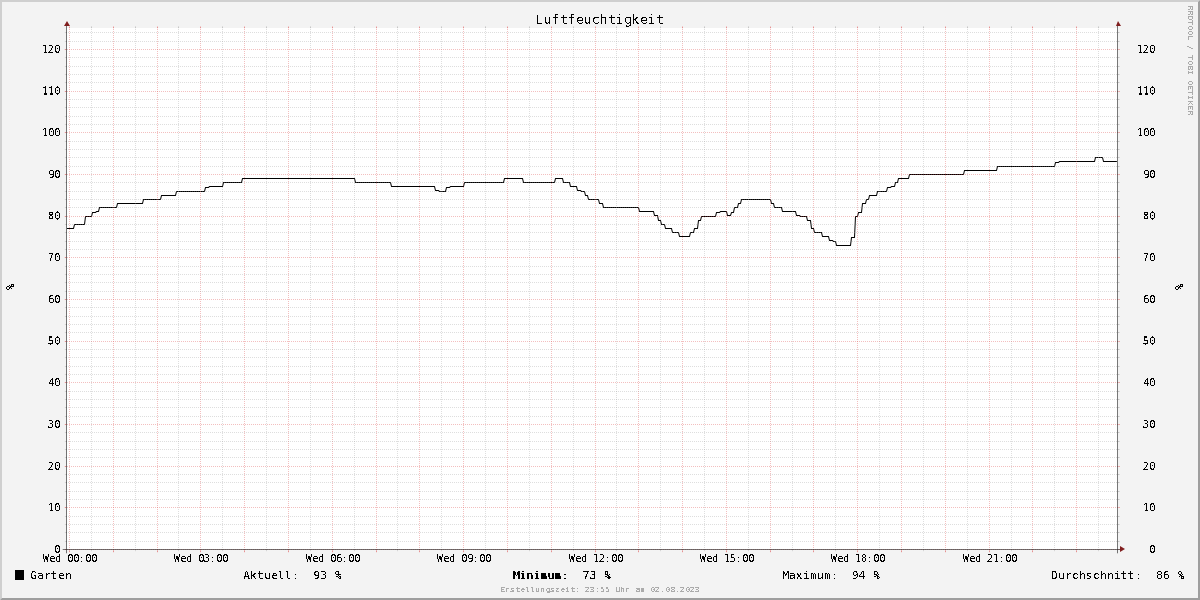This screenshot has width=1200, height=600.
Task: Click the 110 label on right axis
Action: (x=1147, y=91)
